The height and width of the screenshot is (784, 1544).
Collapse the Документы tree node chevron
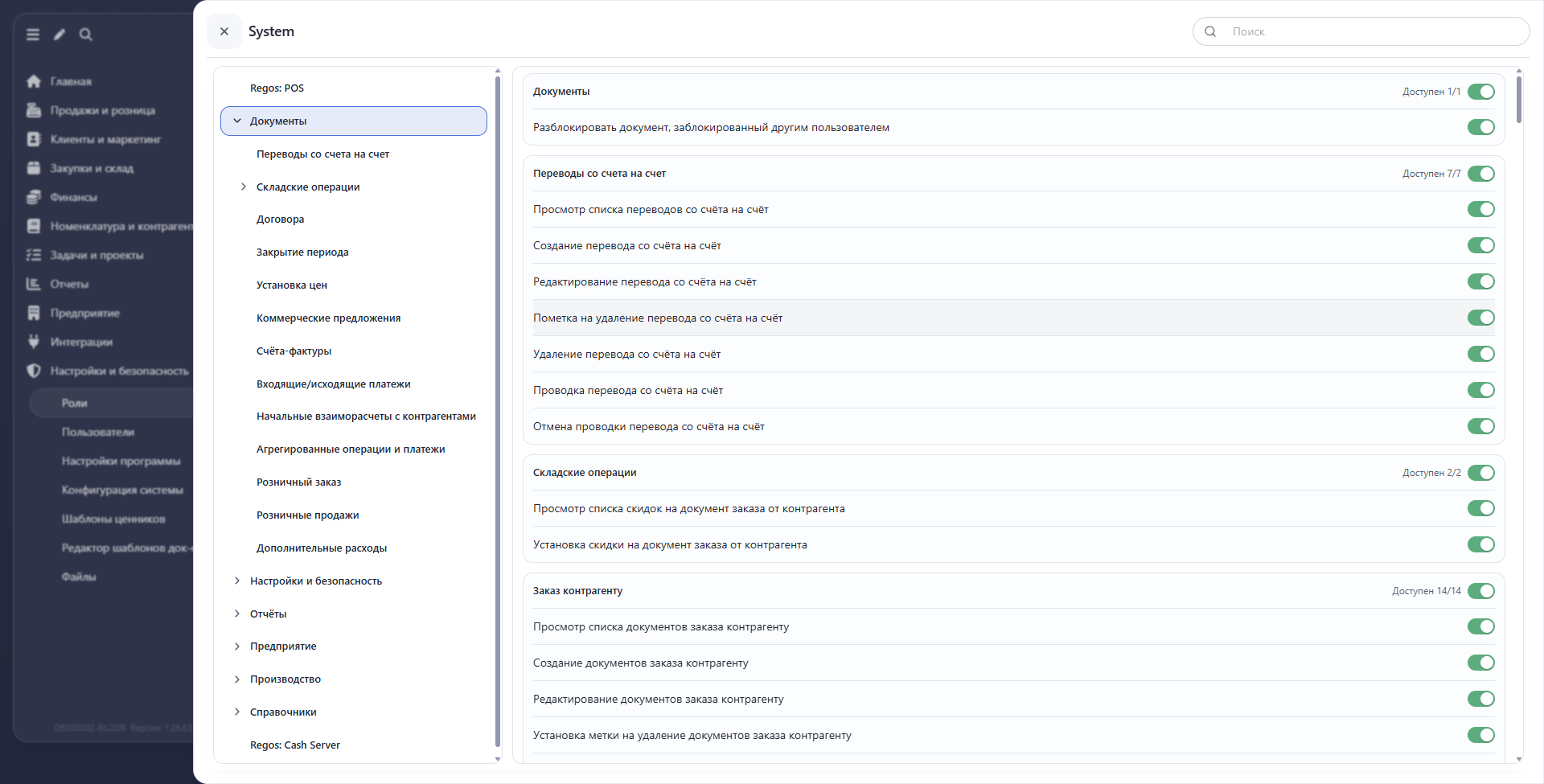click(237, 121)
